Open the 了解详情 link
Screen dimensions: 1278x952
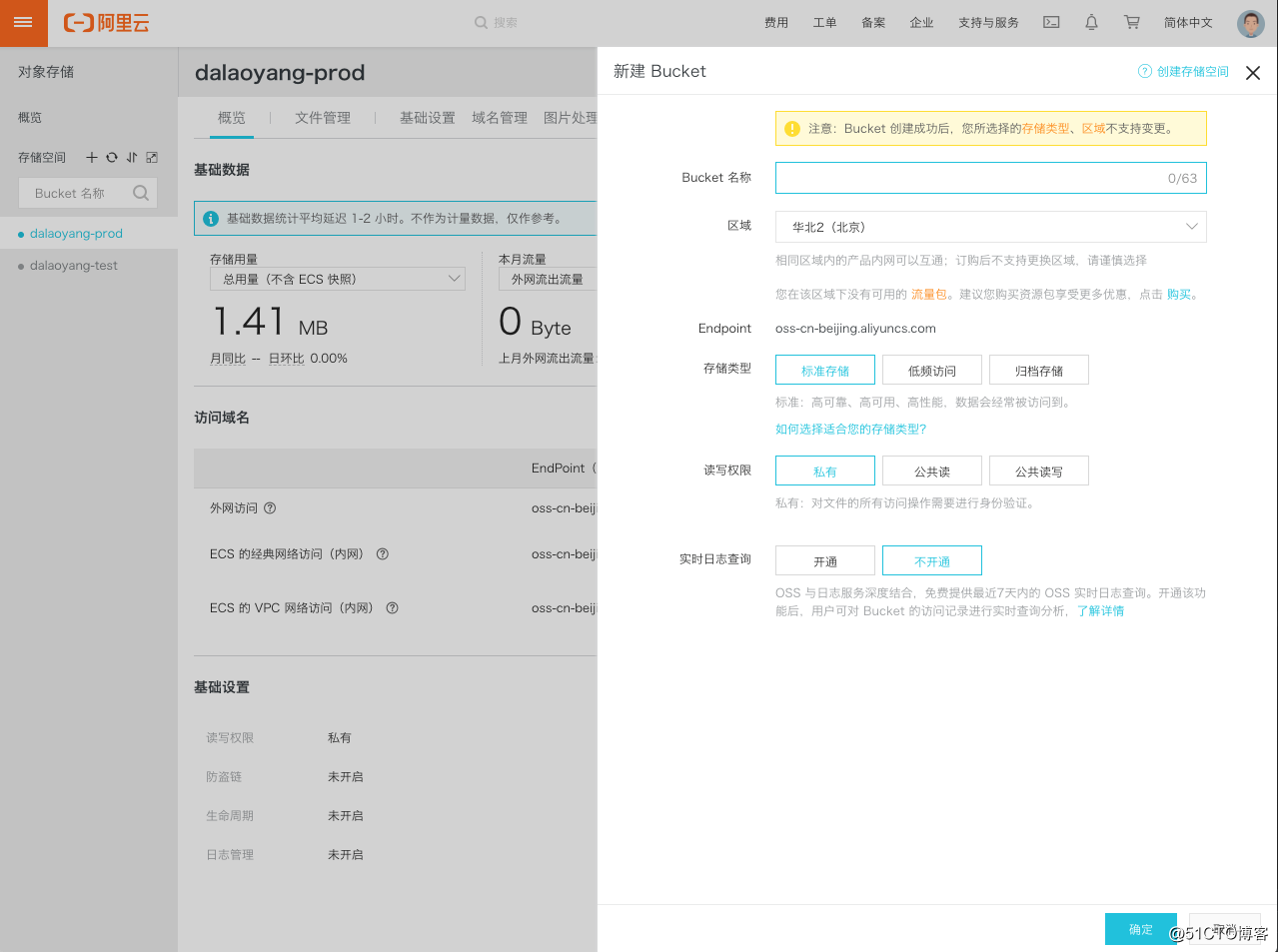click(x=1100, y=610)
